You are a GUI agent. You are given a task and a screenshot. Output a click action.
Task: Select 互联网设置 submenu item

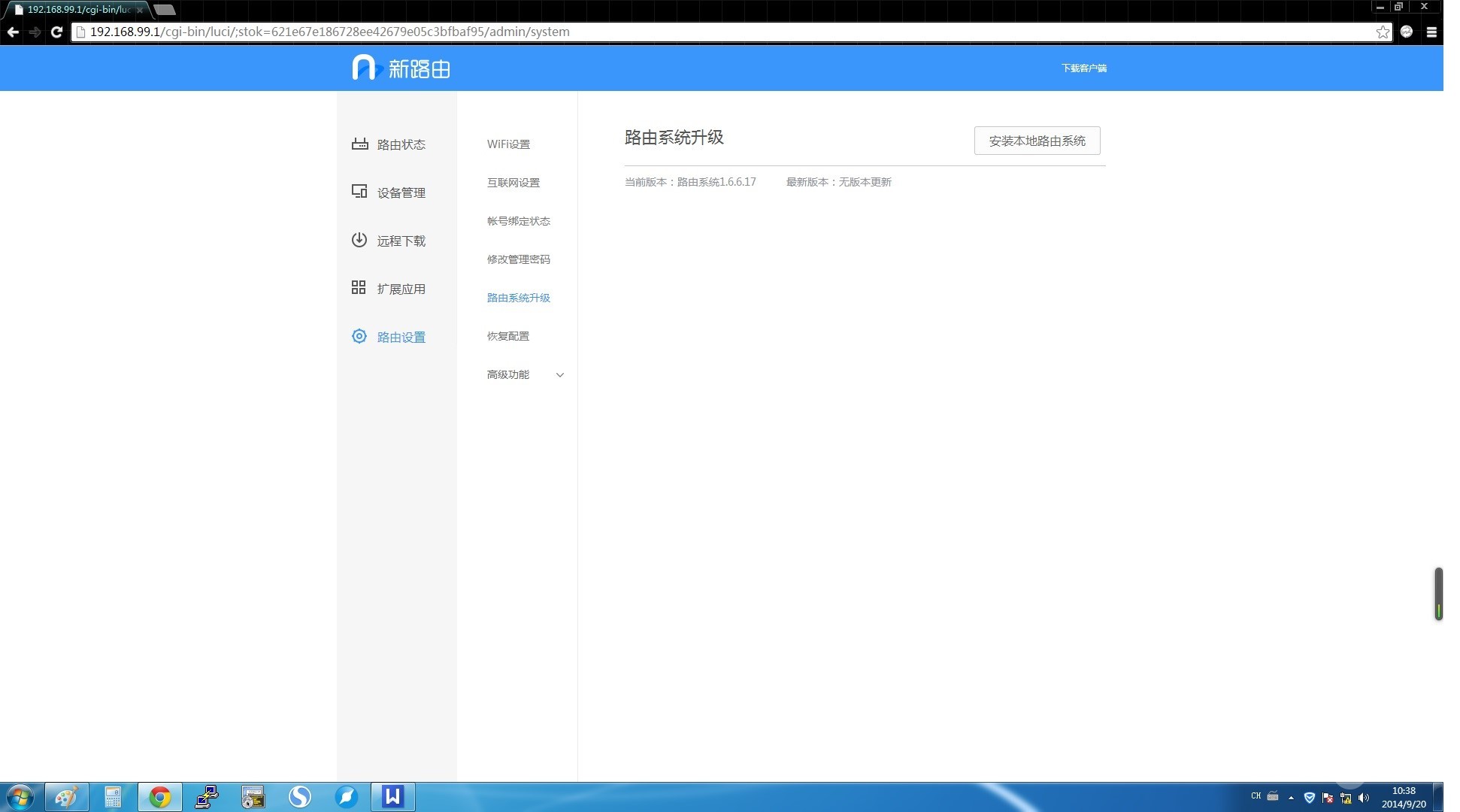point(513,183)
